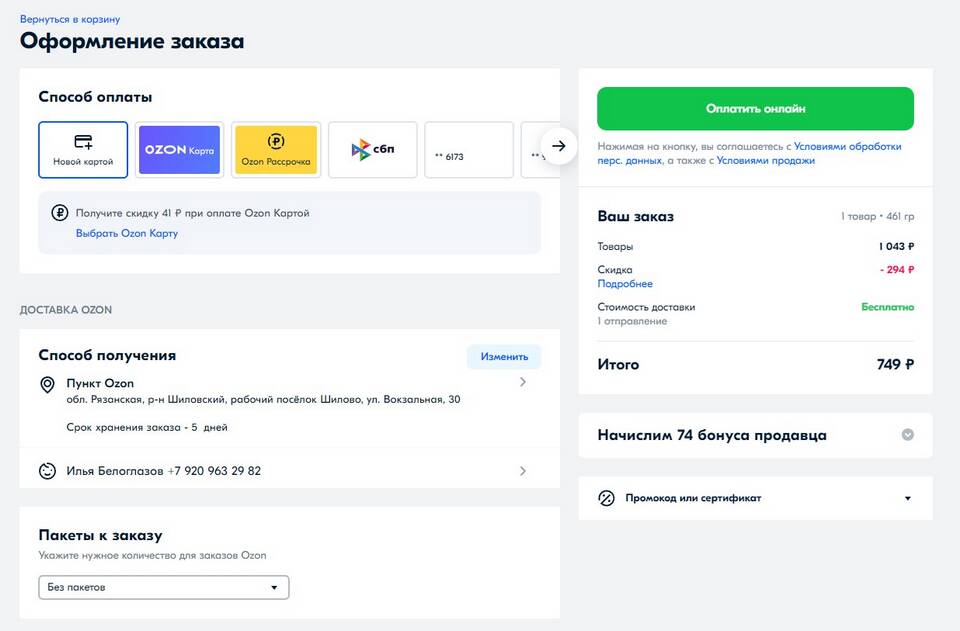Select saved card ending in 6173
The image size is (960, 631).
[x=469, y=150]
